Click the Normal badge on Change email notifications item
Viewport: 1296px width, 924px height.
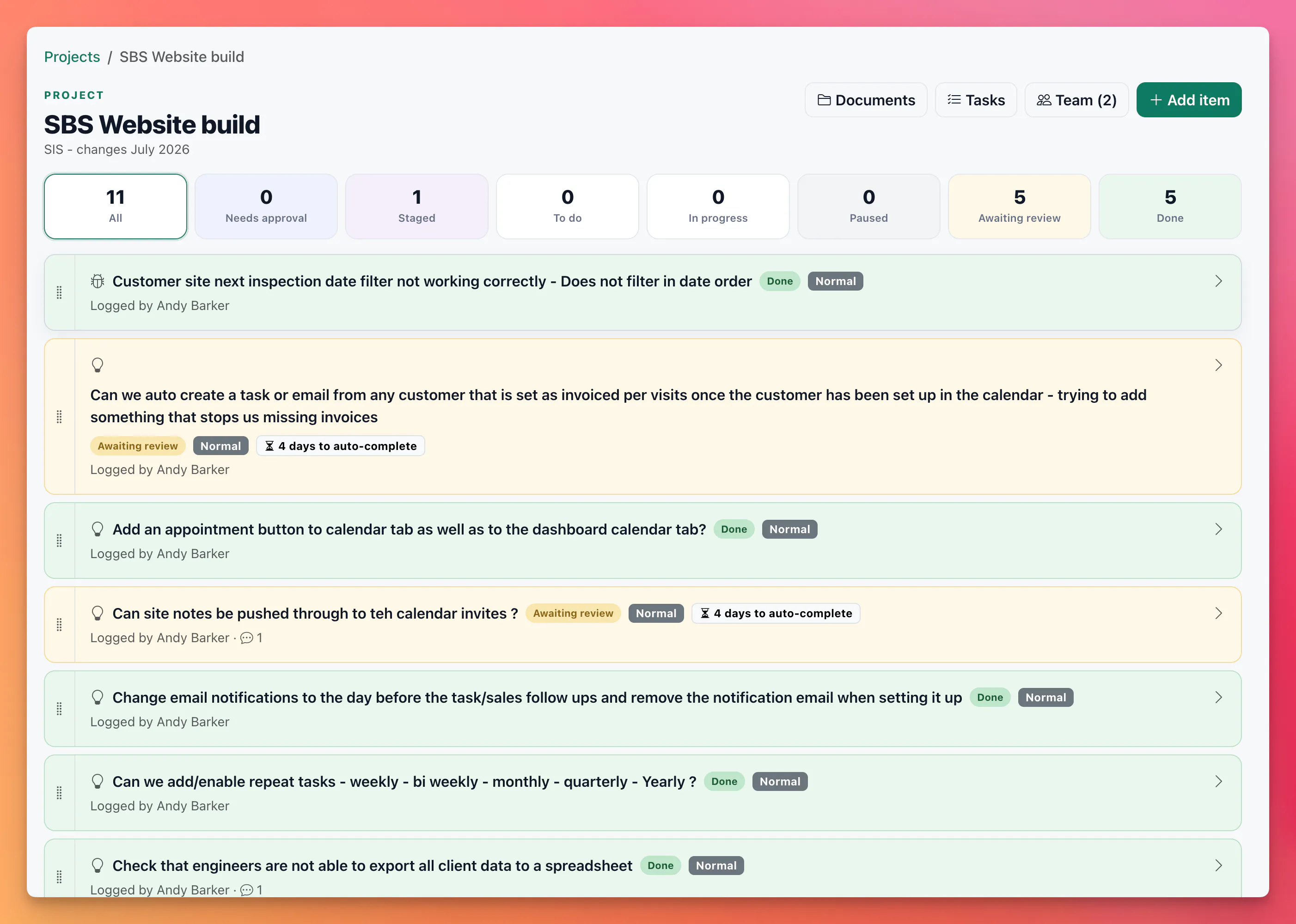point(1045,698)
